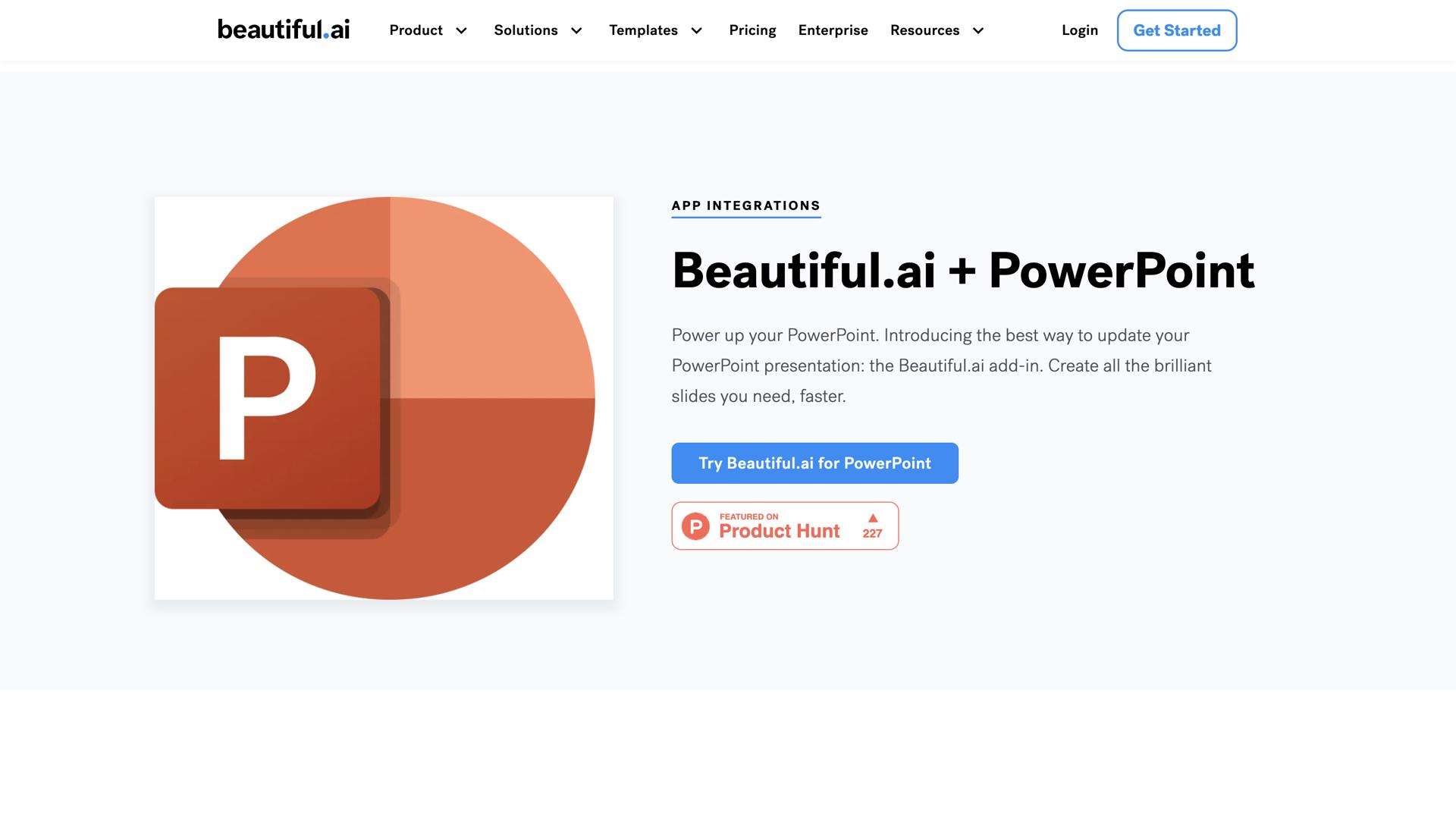Select the Pricing menu item
The width and height of the screenshot is (1456, 819).
(752, 30)
